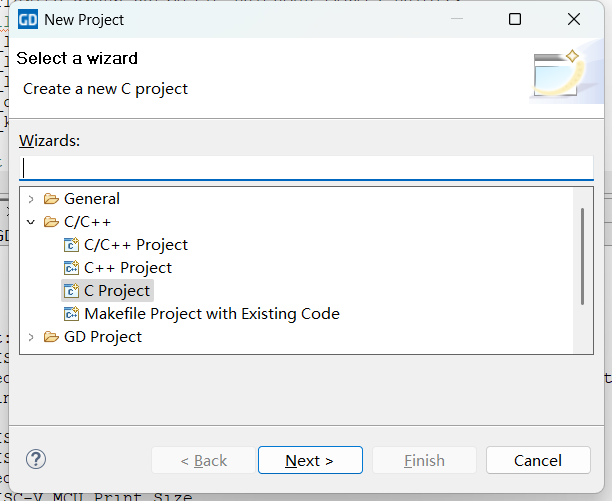
Task: Click the Makefile Project wizard icon
Action: pos(71,314)
